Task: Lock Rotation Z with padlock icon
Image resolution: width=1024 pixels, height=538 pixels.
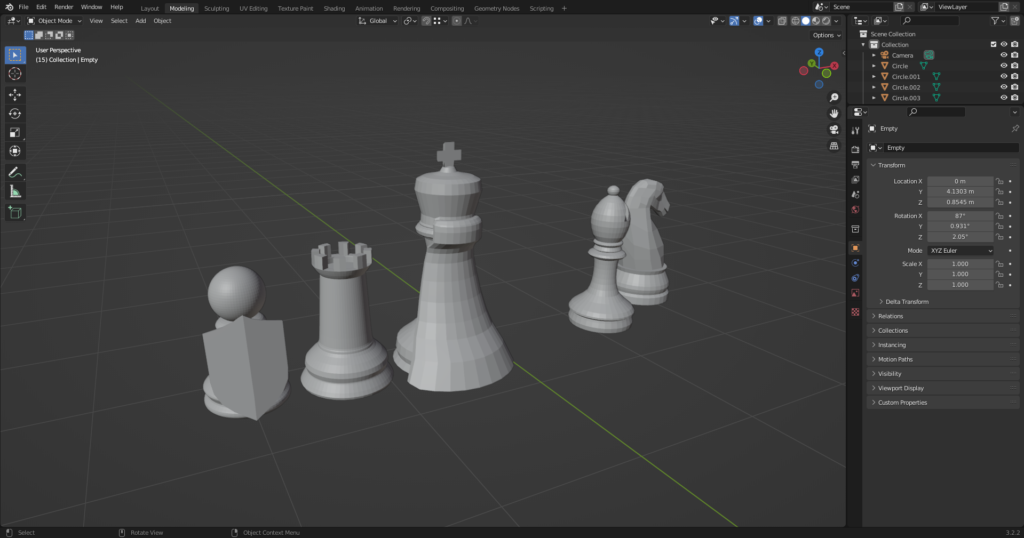Action: tap(1000, 237)
